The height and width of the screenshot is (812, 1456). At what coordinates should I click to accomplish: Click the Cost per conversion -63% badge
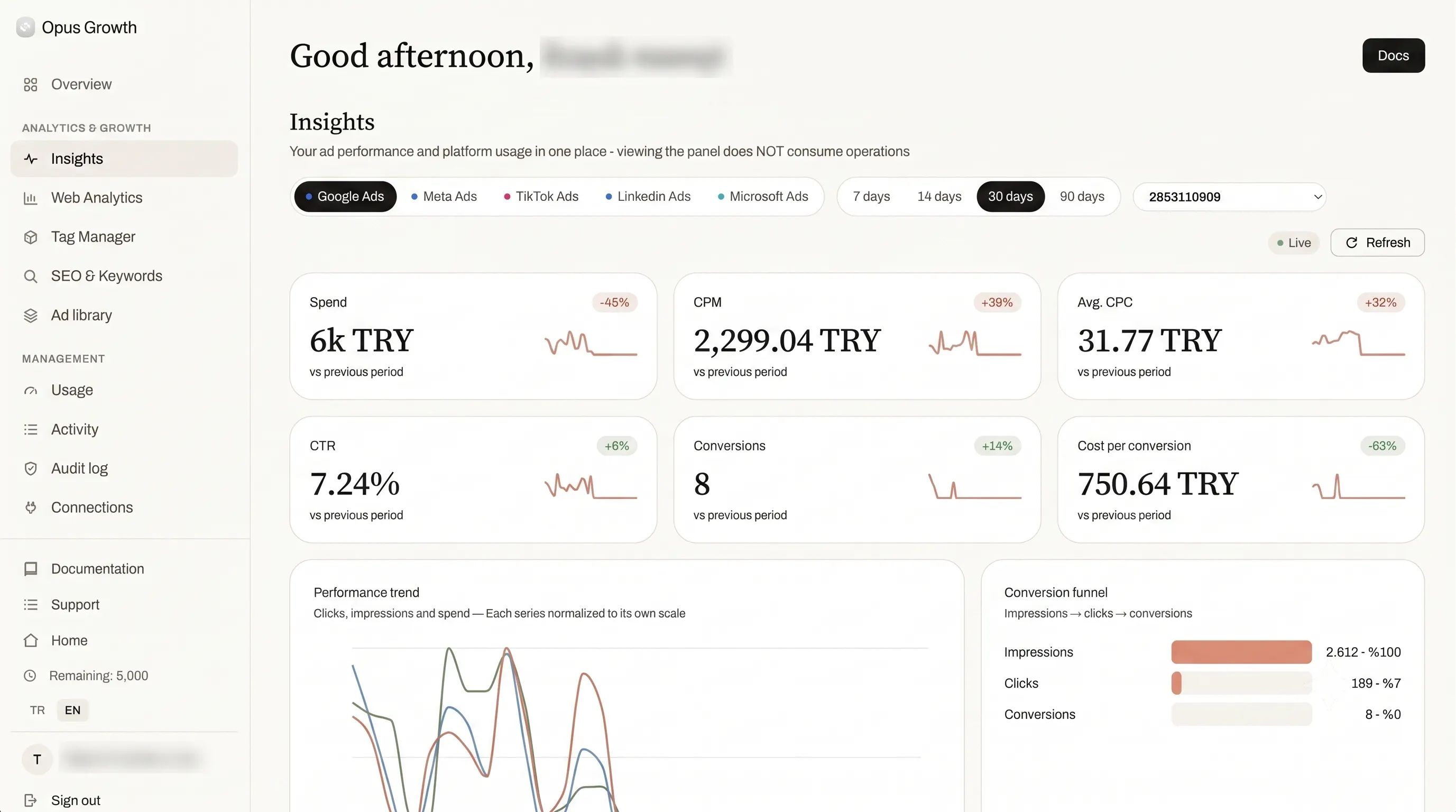tap(1382, 446)
